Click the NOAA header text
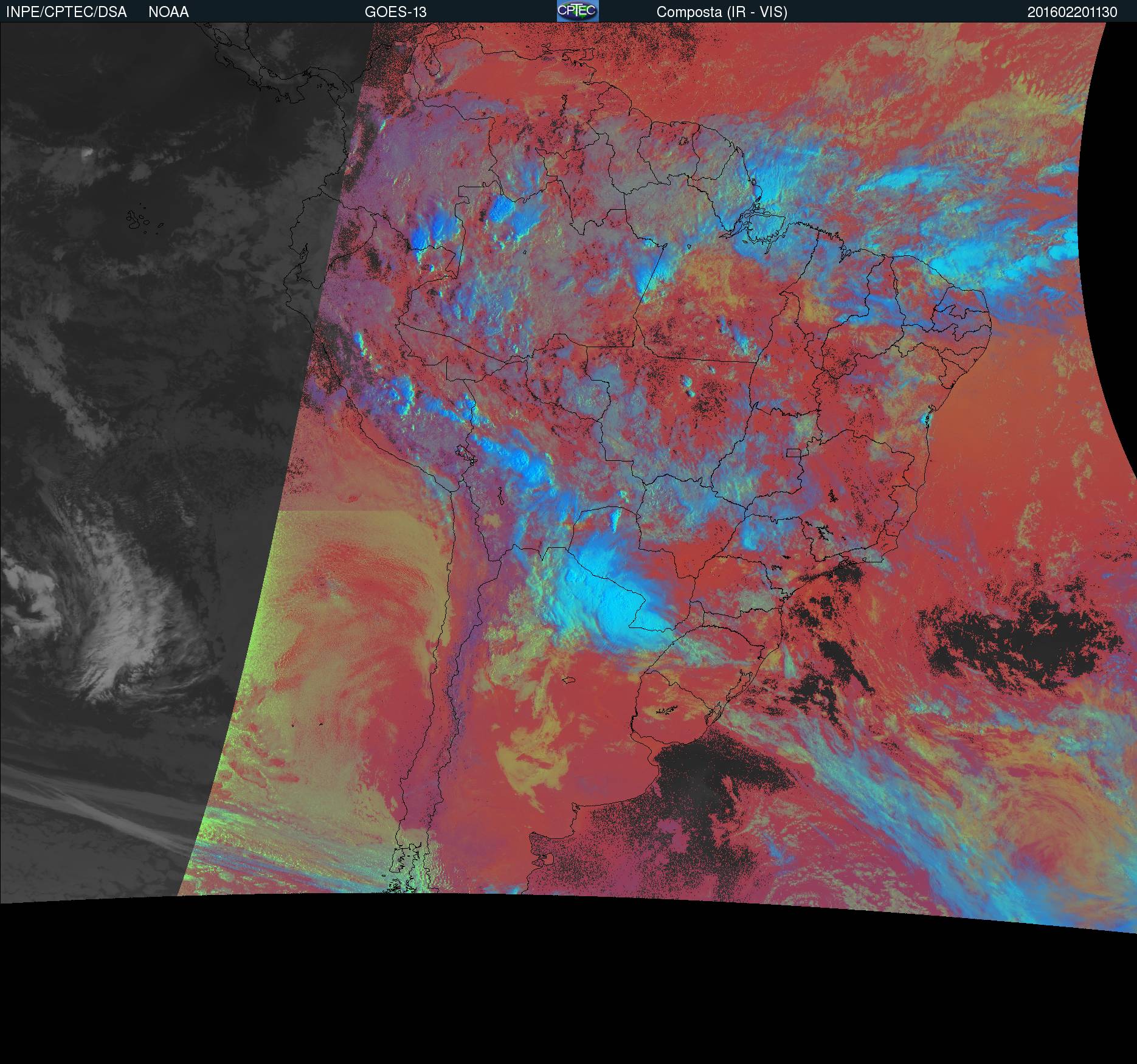The image size is (1137, 1064). click(x=168, y=12)
